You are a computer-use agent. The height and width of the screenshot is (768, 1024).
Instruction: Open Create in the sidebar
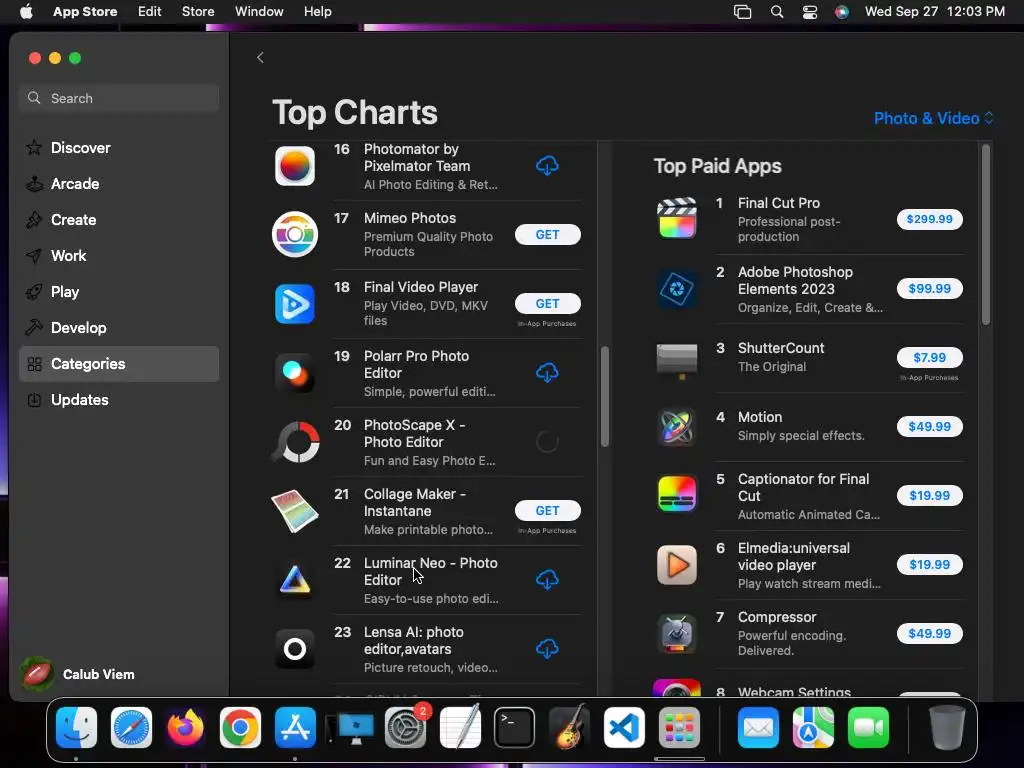pyautogui.click(x=119, y=219)
